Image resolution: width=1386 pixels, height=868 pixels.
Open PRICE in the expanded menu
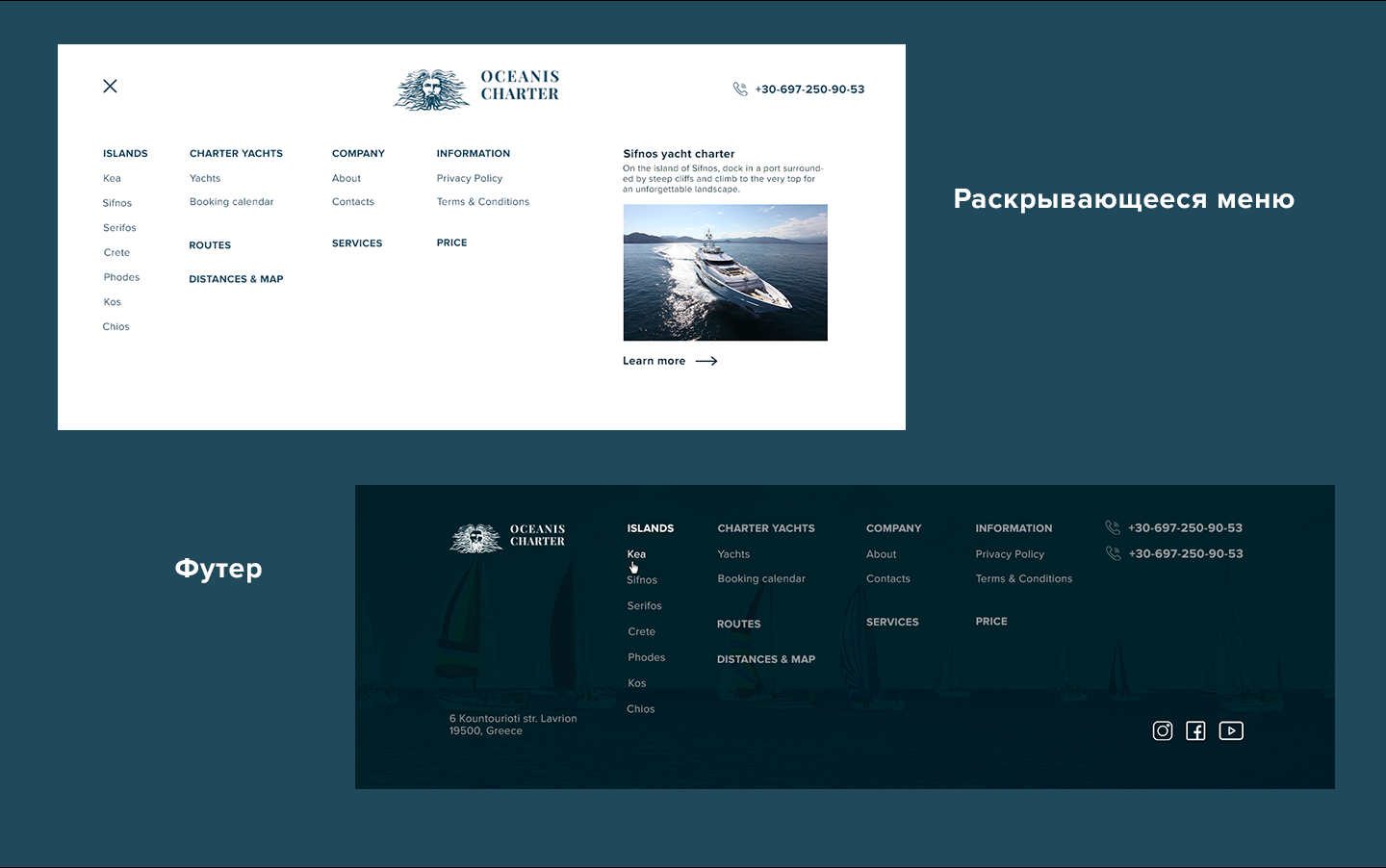(x=451, y=243)
